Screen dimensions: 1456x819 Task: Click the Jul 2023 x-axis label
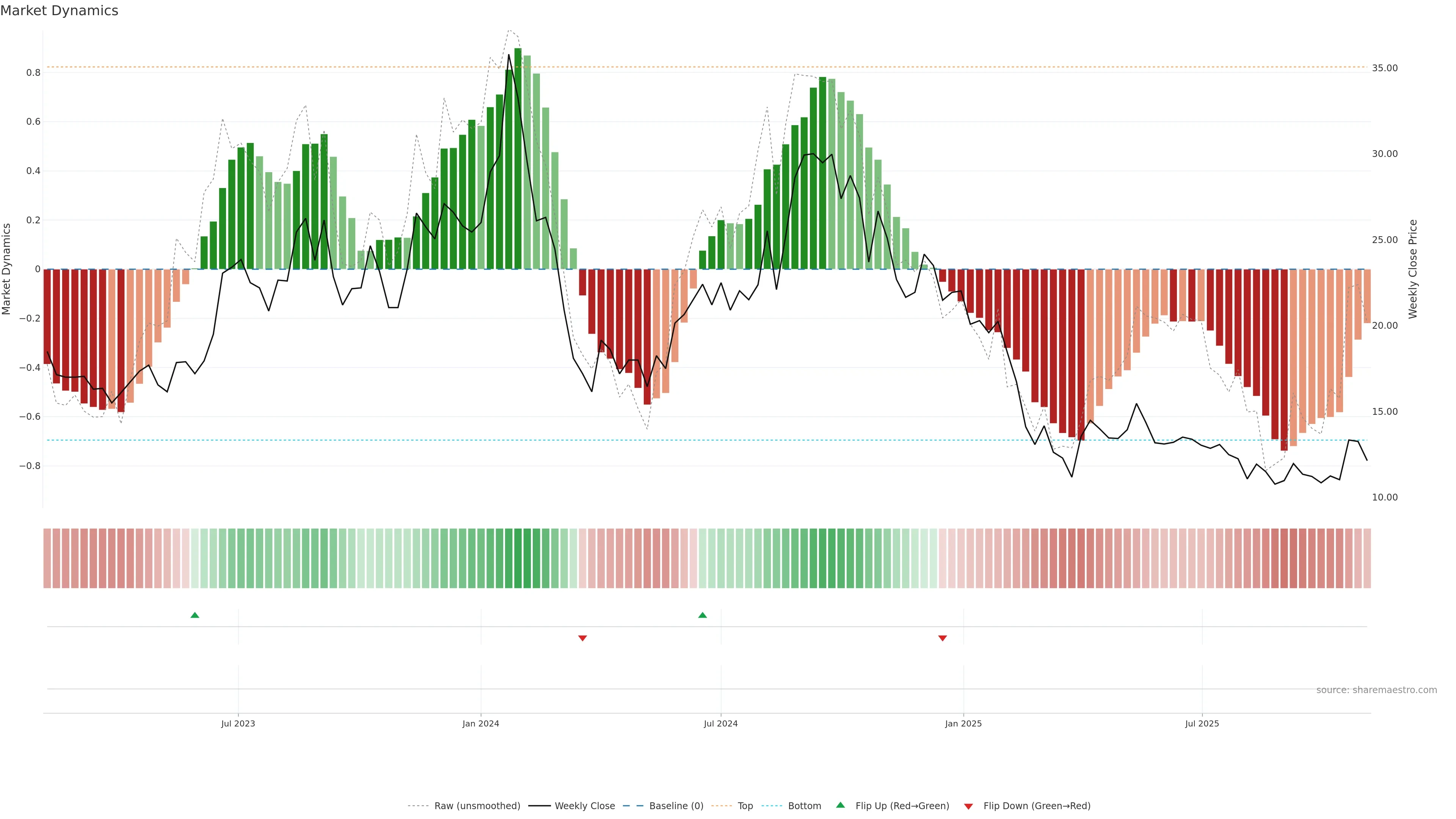[x=238, y=723]
